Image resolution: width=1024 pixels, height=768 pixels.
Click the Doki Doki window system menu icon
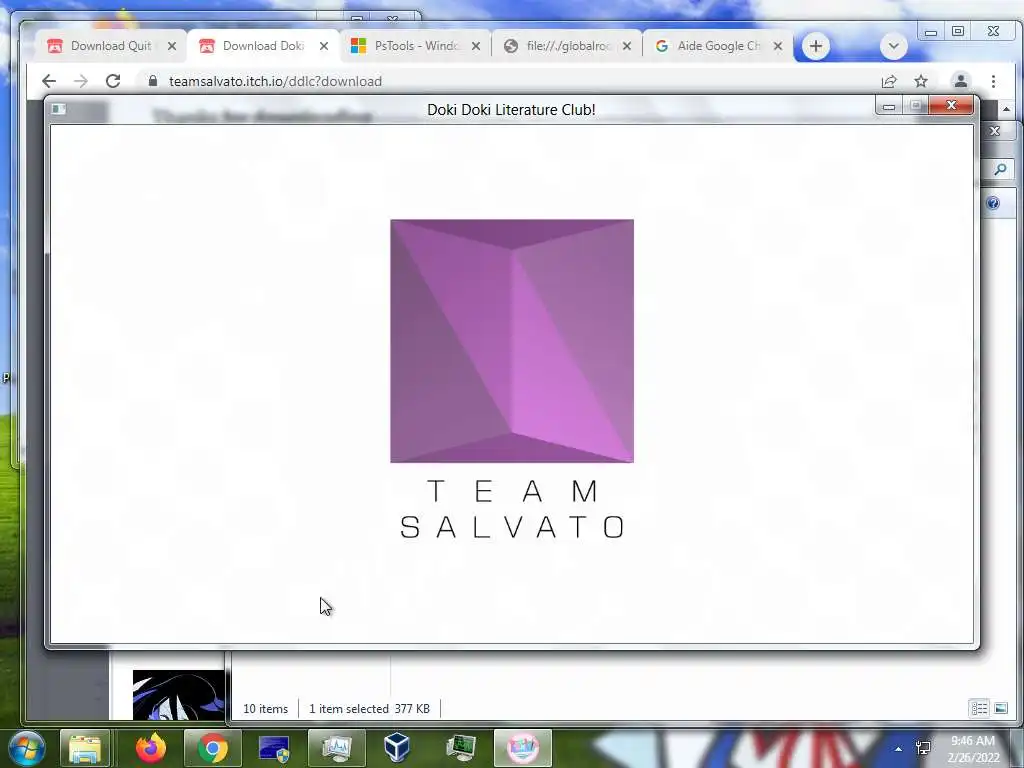tap(59, 109)
